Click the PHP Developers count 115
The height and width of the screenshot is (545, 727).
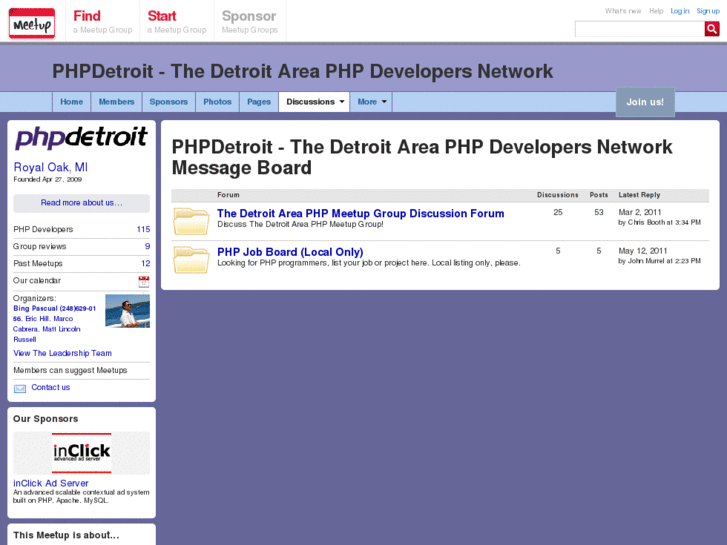[x=143, y=229]
